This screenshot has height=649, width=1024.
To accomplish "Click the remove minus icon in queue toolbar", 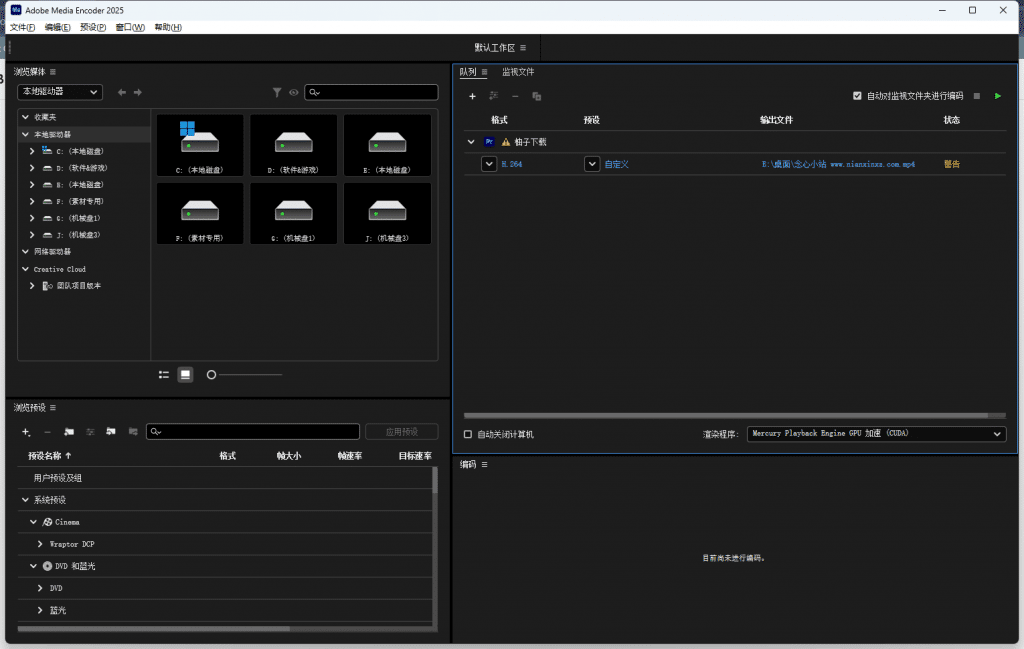I will pos(515,96).
